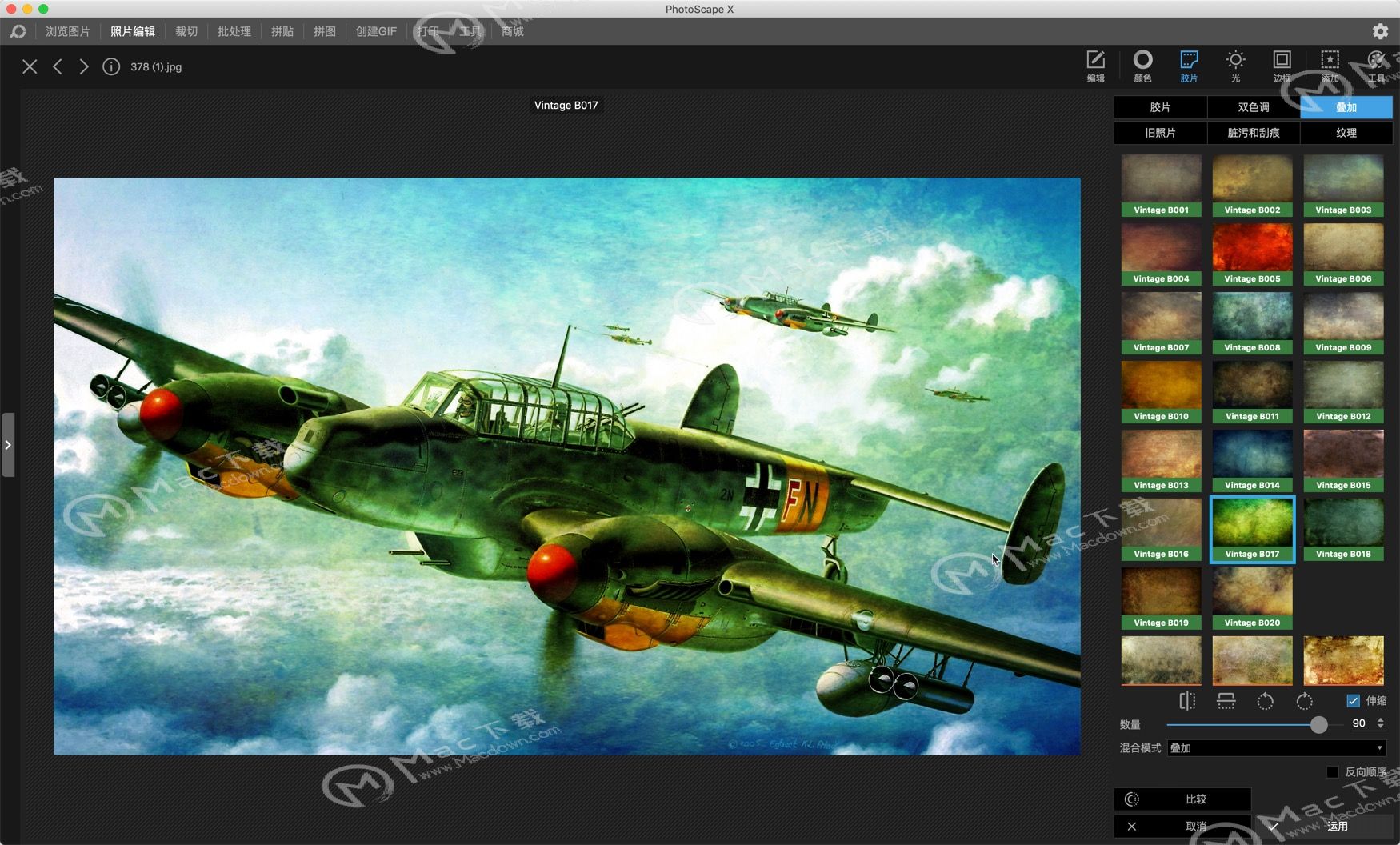This screenshot has height=845, width=1400.
Task: Apply Vintage B013 overlay thumbnail
Action: point(1161,461)
